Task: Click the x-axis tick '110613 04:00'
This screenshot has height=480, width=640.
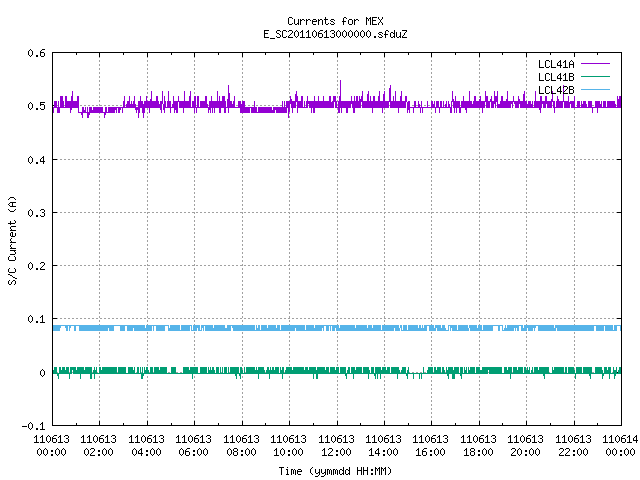Action: (147, 446)
